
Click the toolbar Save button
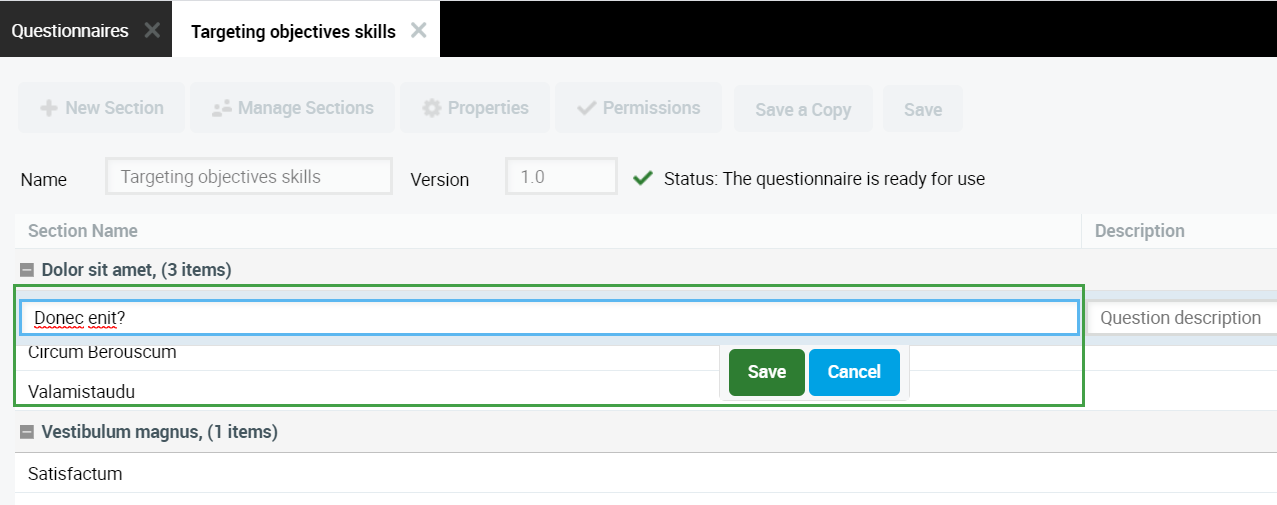(922, 110)
